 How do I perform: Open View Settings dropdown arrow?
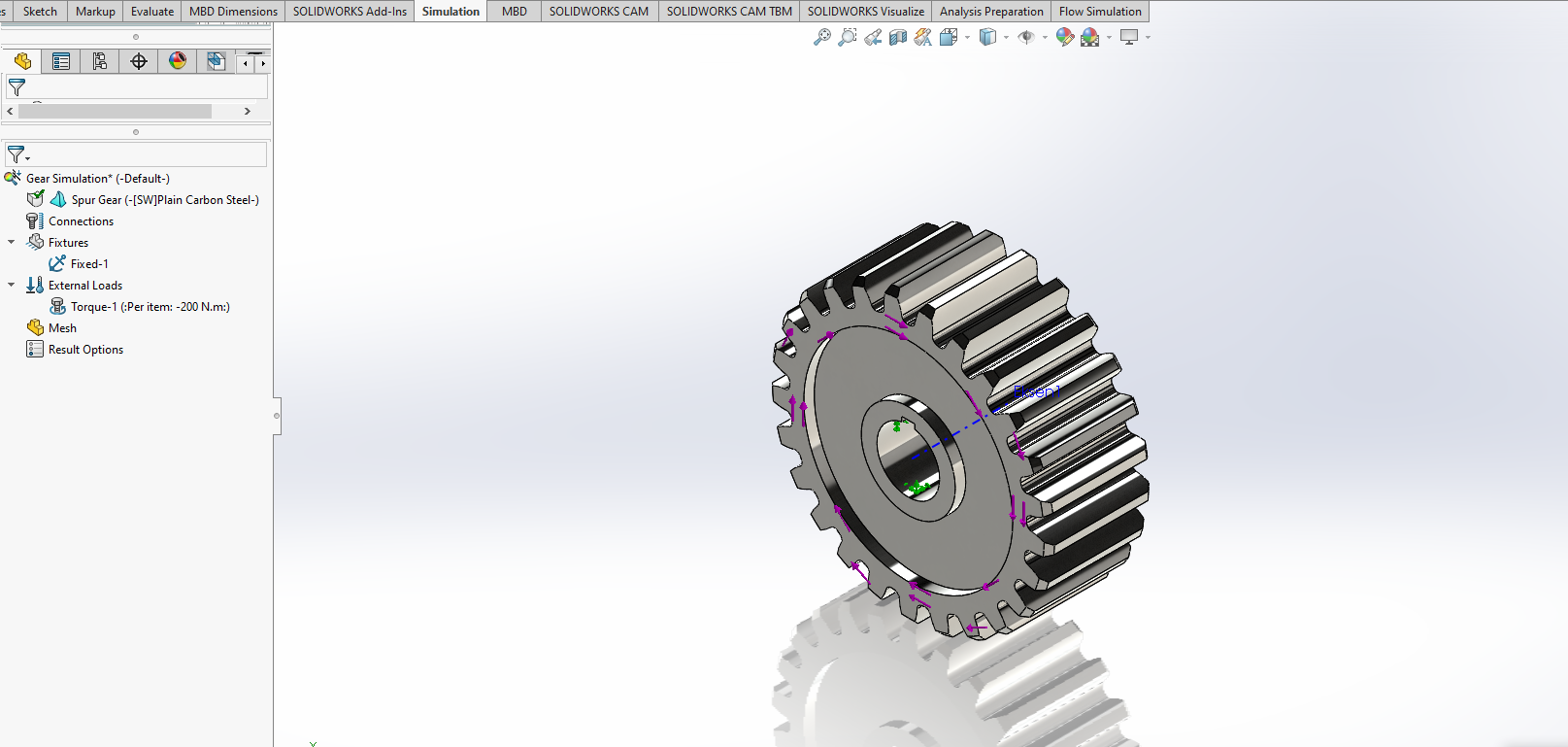[1148, 37]
